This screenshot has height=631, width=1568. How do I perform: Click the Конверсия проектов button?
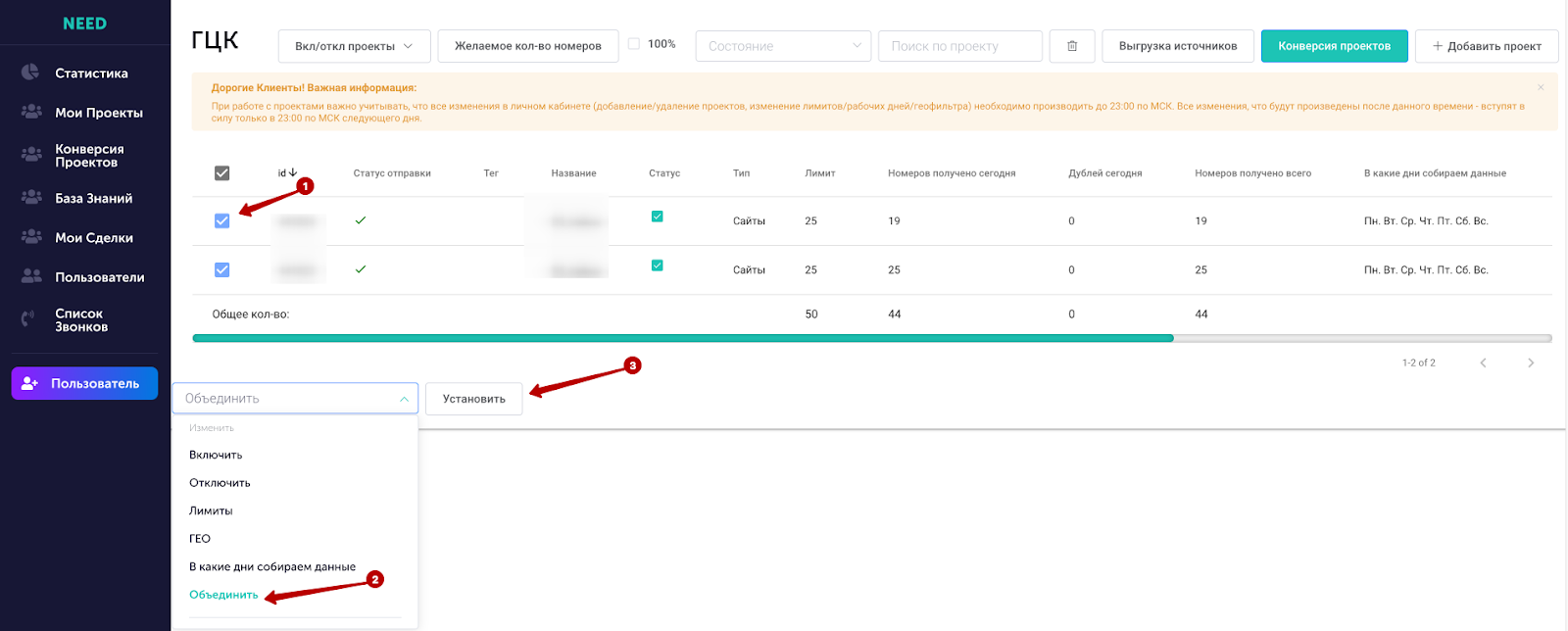pos(1334,46)
